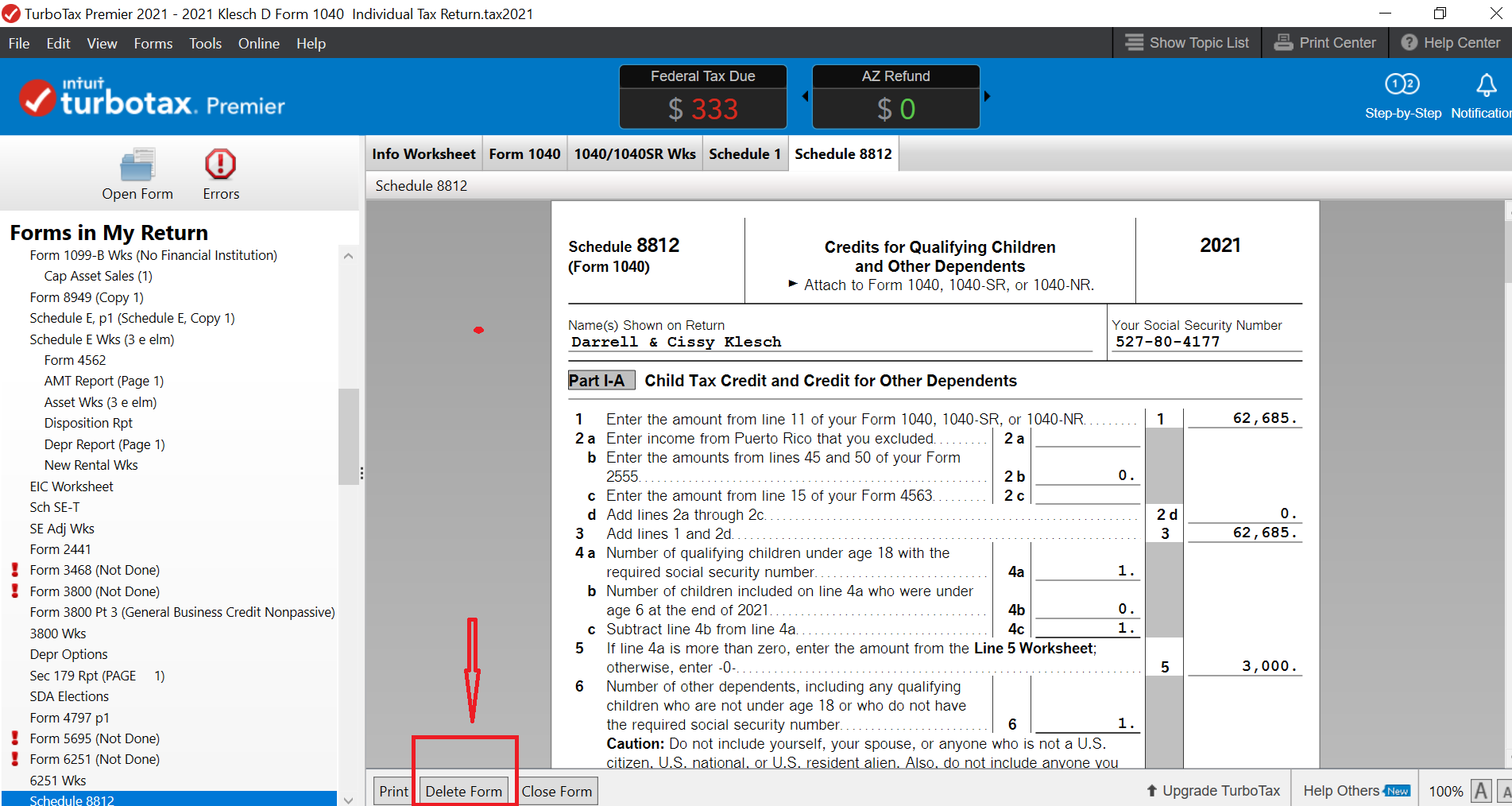Click the Print button
The image size is (1512, 806).
click(x=393, y=792)
